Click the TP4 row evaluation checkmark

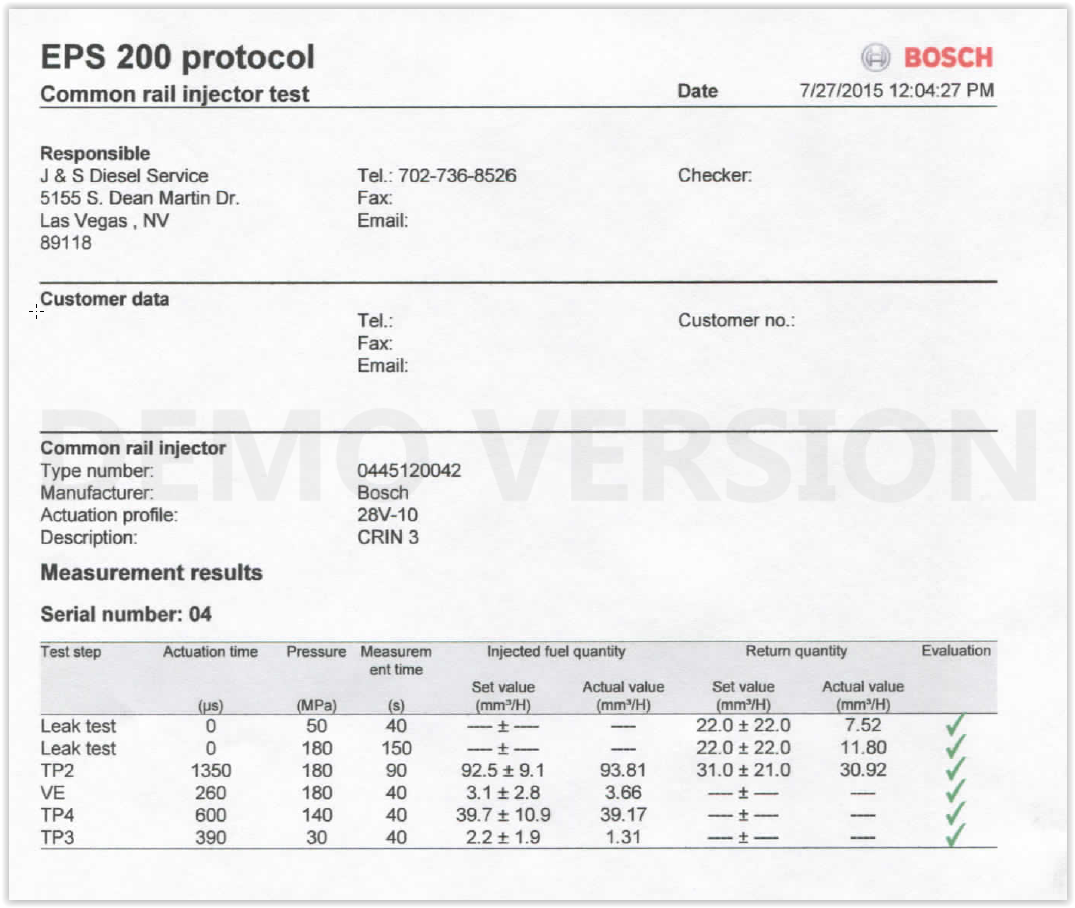956,814
